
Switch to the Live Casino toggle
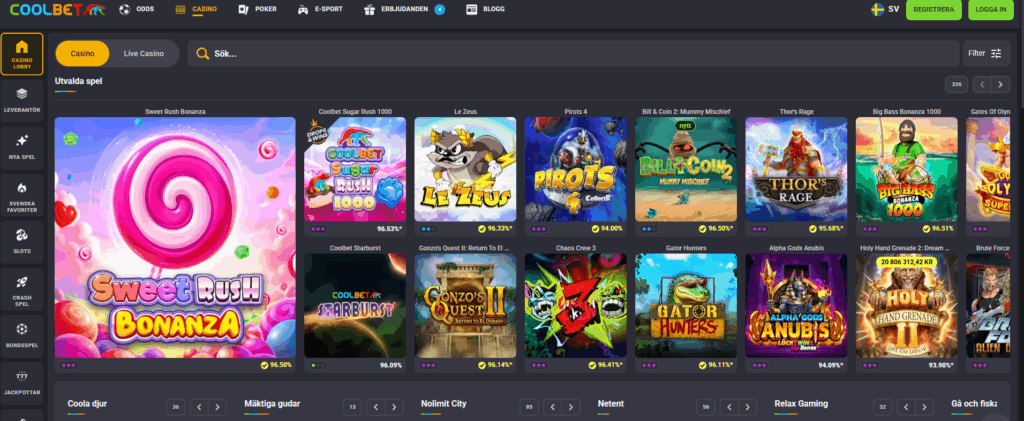pos(145,53)
